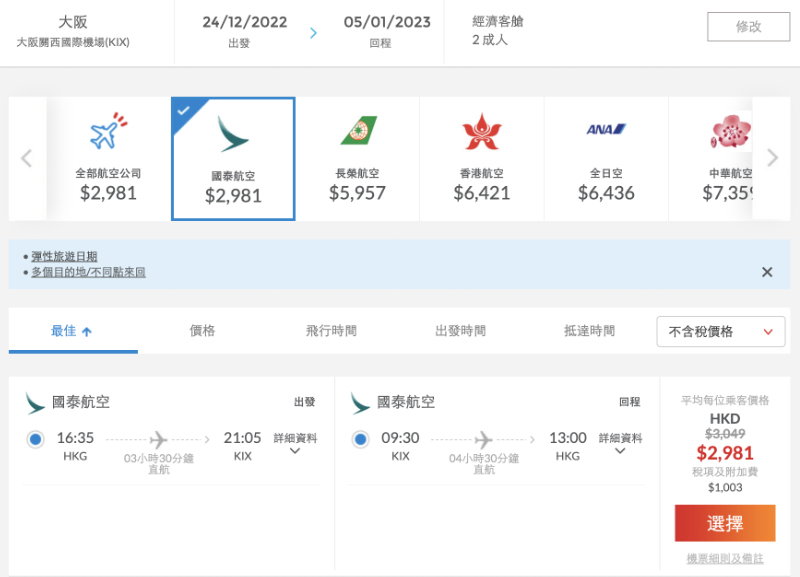Click the 修改 (modify search) button
Screen dimensions: 800x577
coord(748,27)
